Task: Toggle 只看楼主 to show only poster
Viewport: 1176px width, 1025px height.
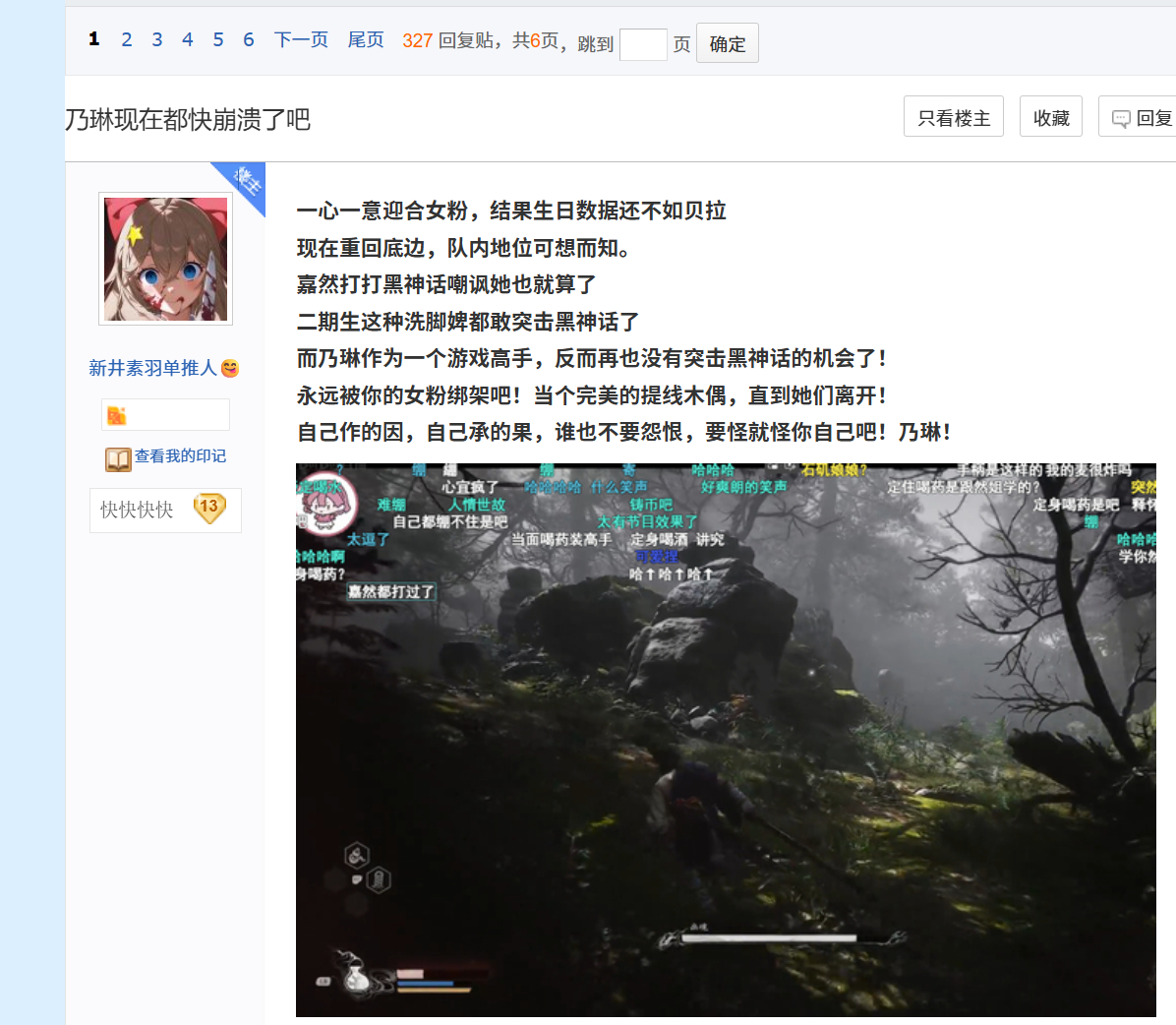Action: point(953,117)
